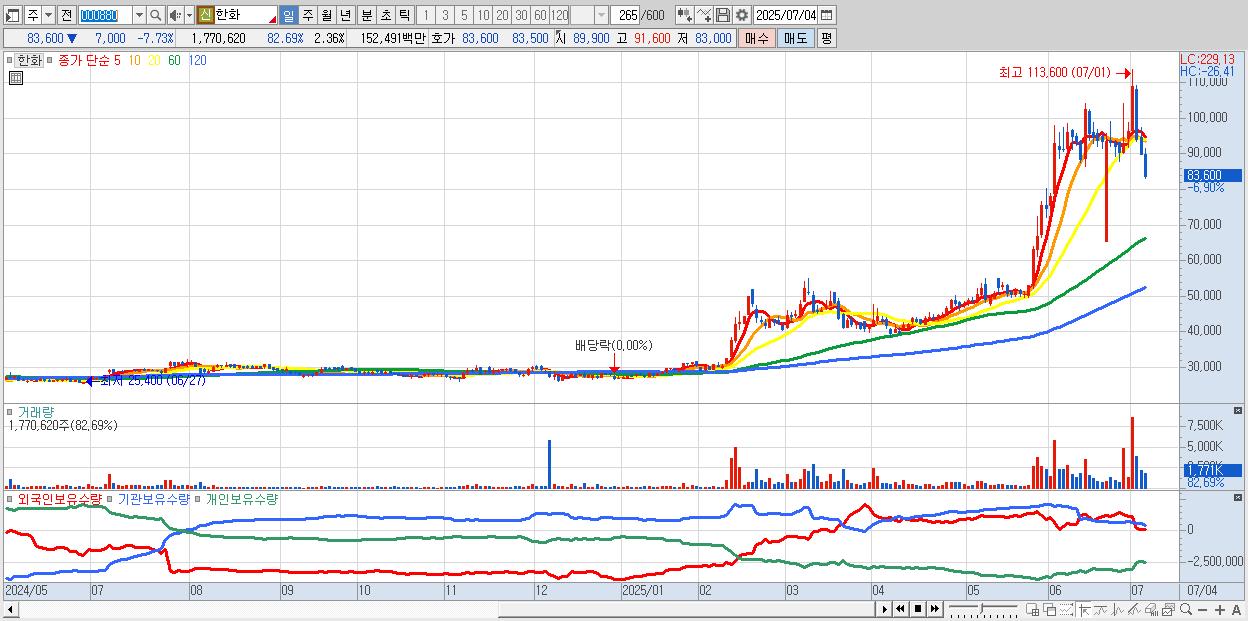
Task: Select the 초 second chart period
Action: [386, 16]
